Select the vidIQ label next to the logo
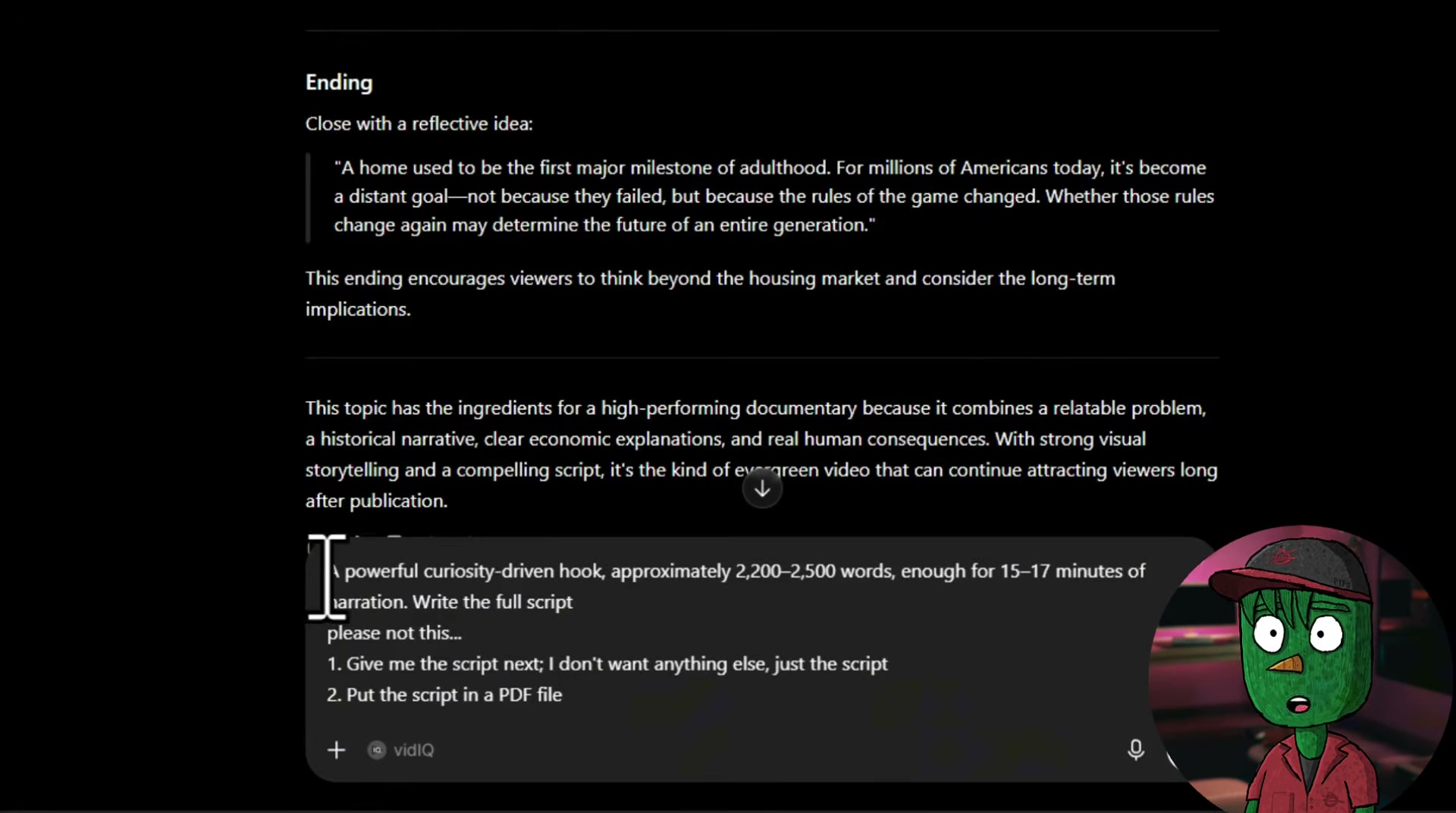This screenshot has width=1456, height=813. (x=413, y=750)
